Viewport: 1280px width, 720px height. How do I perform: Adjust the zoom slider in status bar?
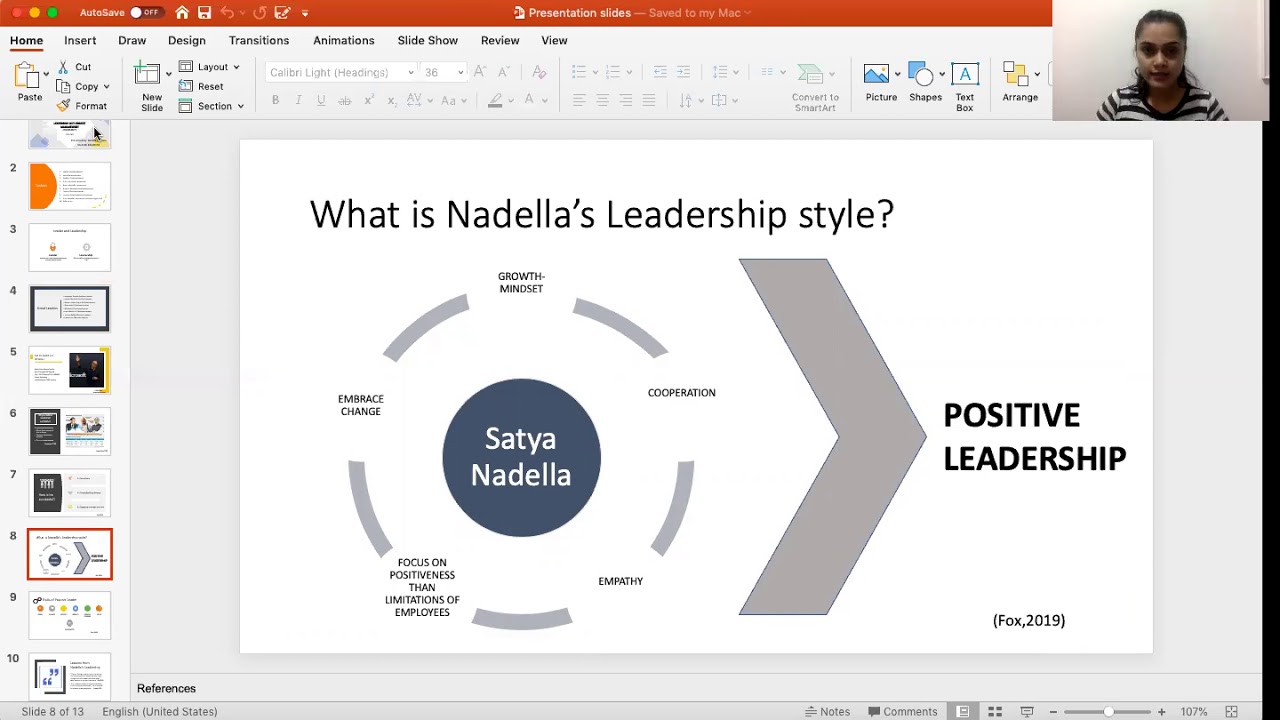pos(1107,712)
